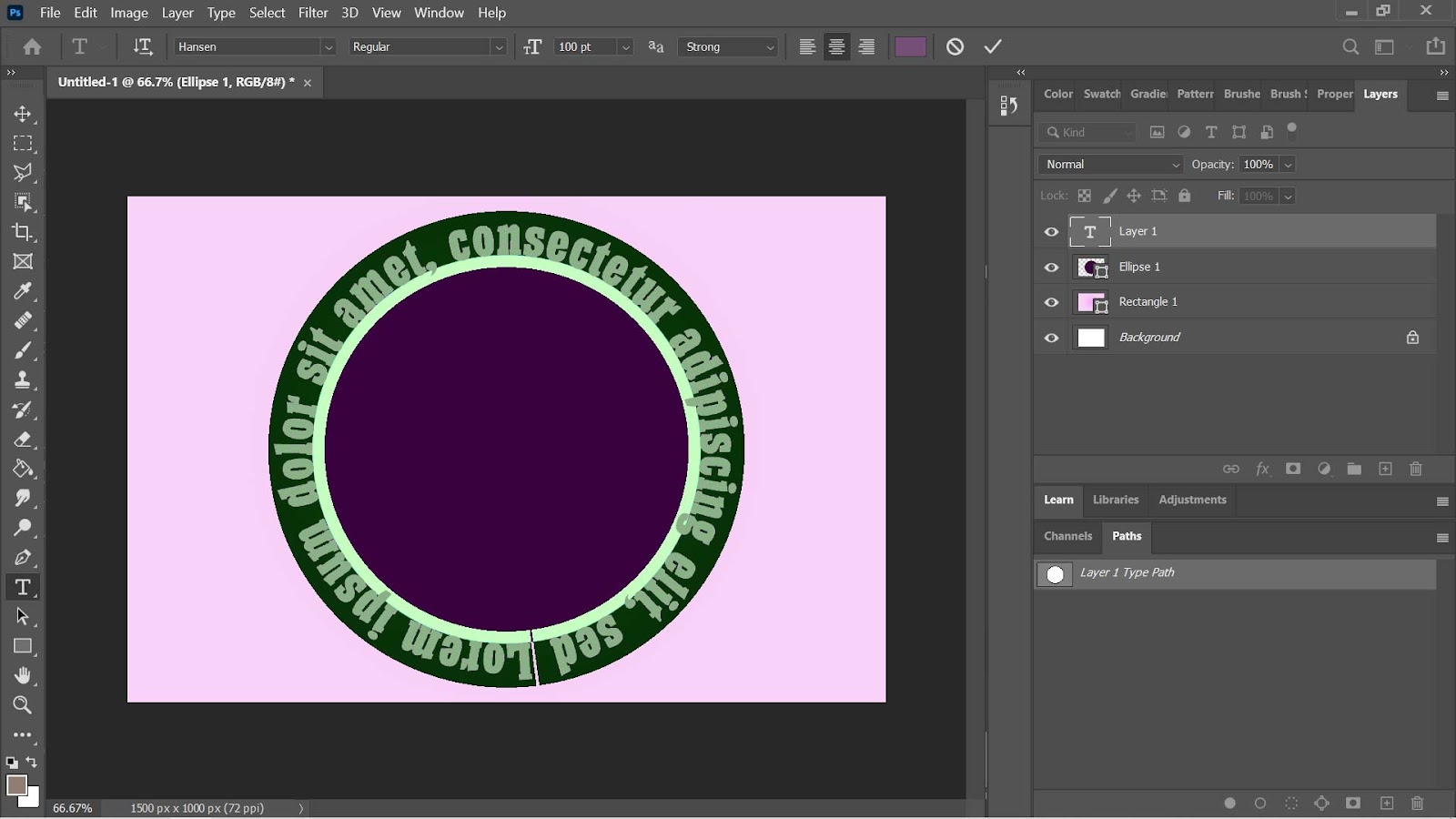Delete layer using the Layers trash icon

(1416, 469)
